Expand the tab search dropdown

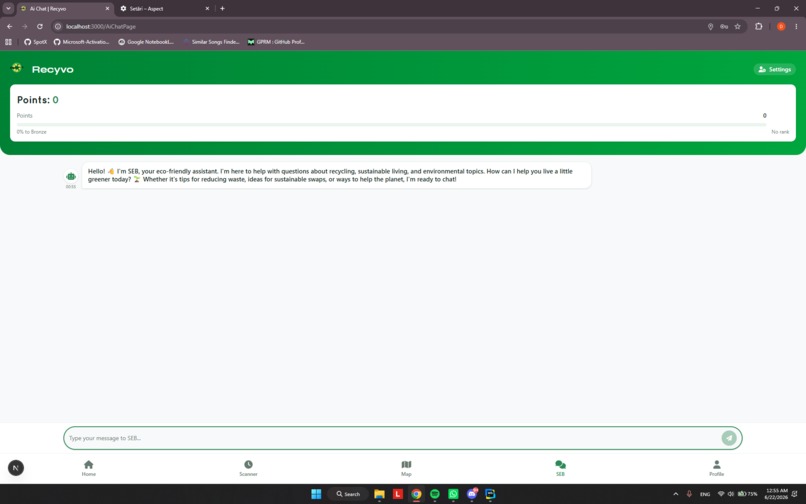pyautogui.click(x=8, y=9)
